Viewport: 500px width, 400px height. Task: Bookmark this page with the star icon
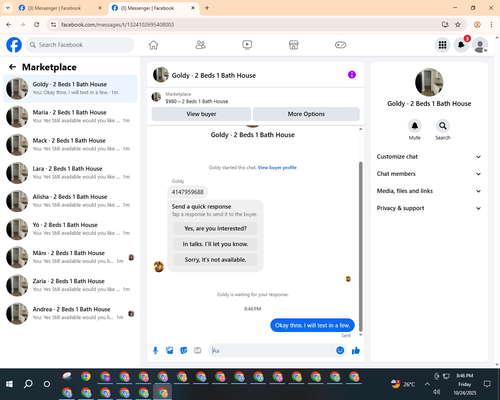tap(458, 25)
